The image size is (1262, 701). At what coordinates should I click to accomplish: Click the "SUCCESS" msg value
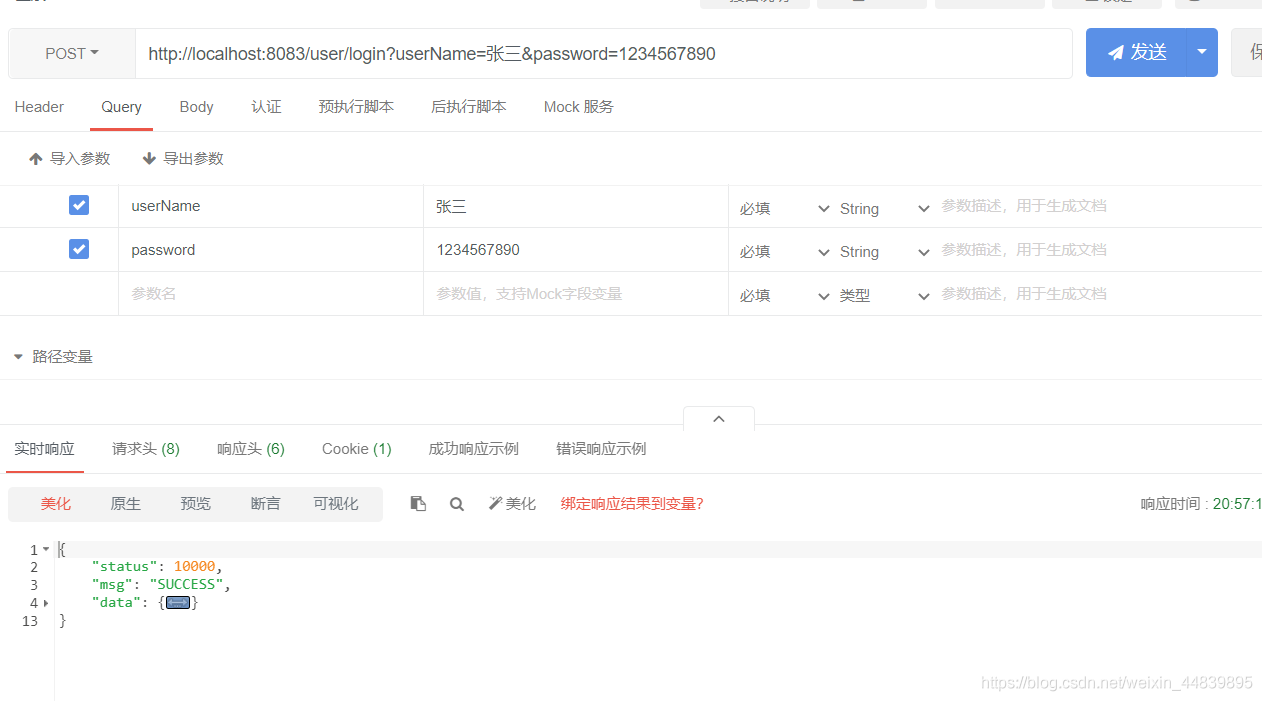click(187, 585)
